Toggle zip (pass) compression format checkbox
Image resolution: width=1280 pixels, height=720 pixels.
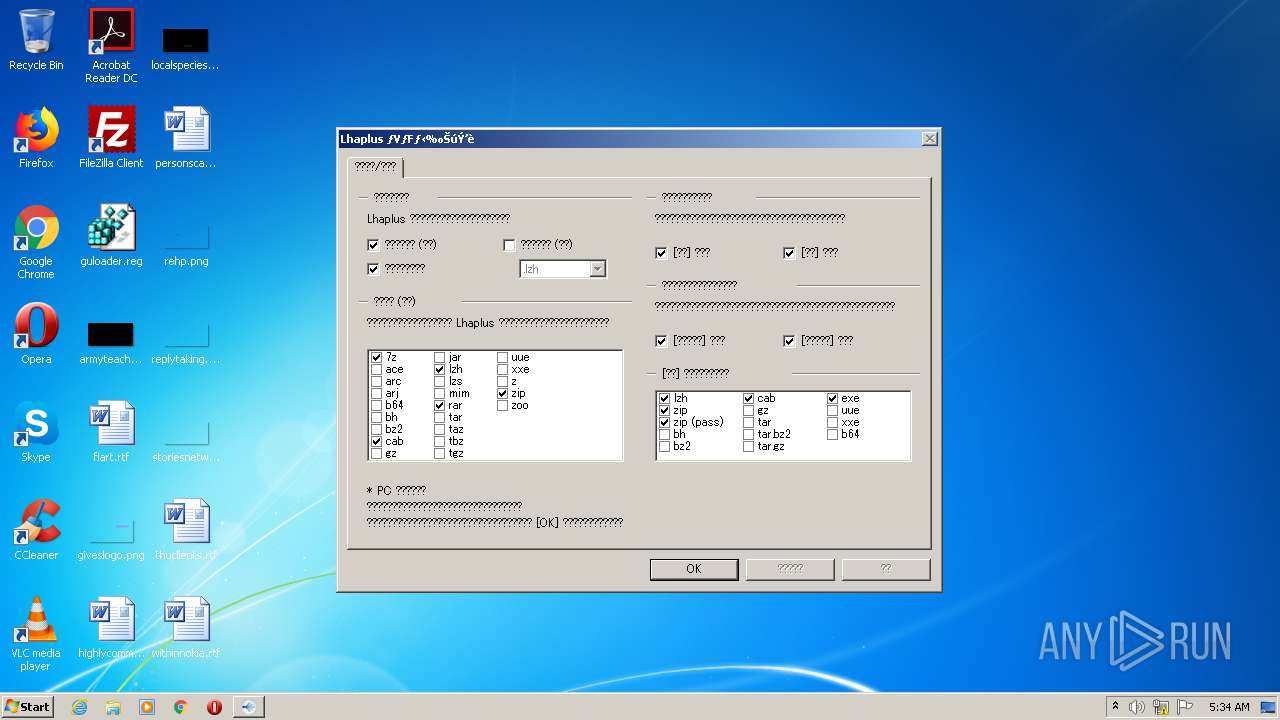coord(665,422)
